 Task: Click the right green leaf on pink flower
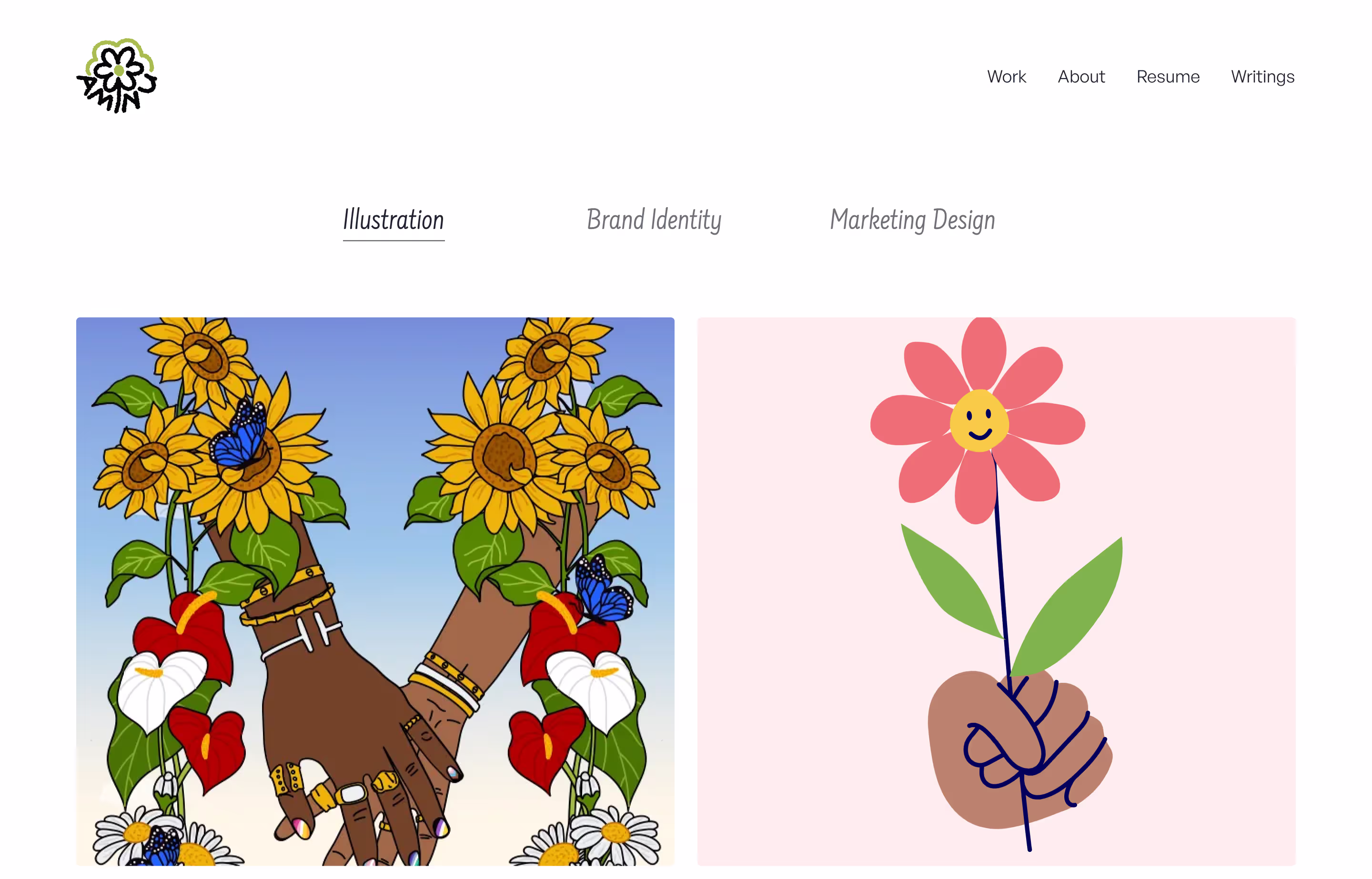[1068, 608]
